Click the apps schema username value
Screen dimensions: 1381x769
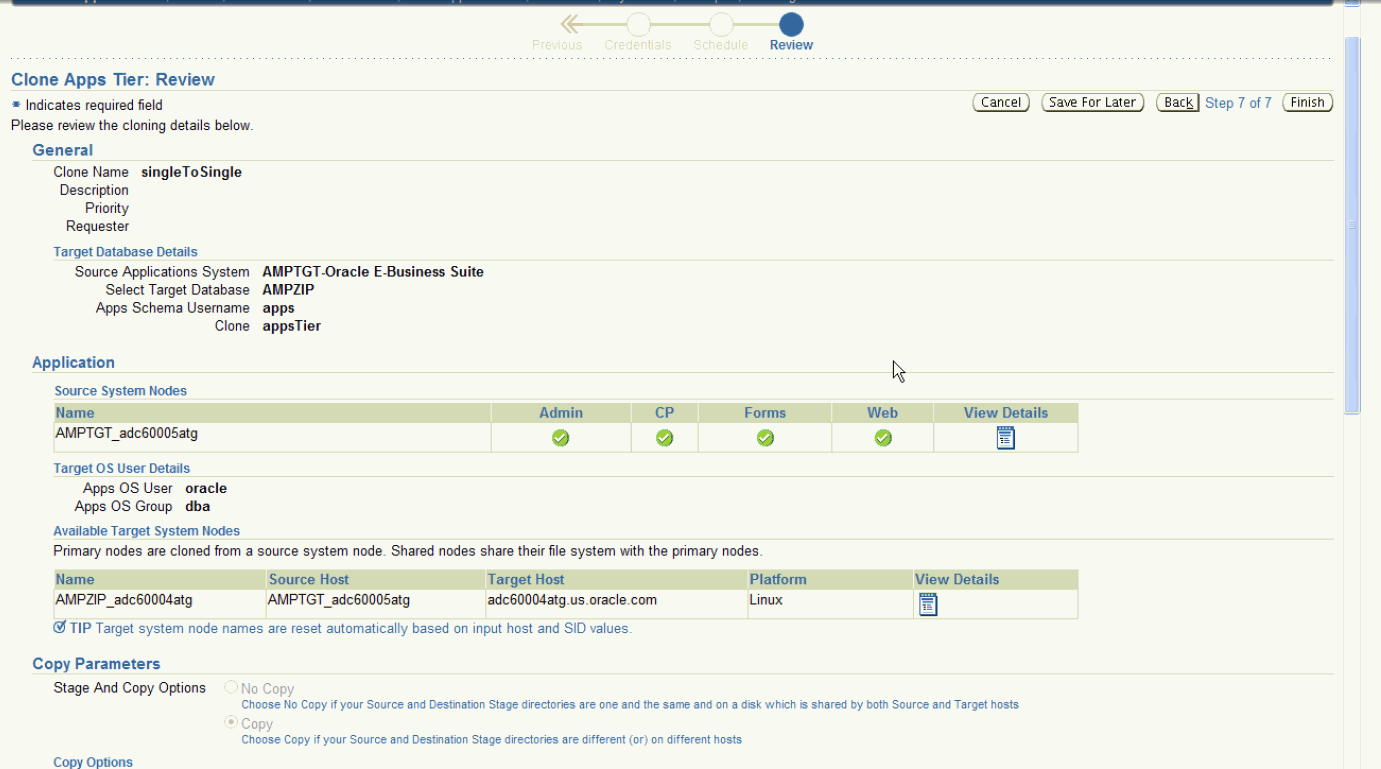click(279, 308)
